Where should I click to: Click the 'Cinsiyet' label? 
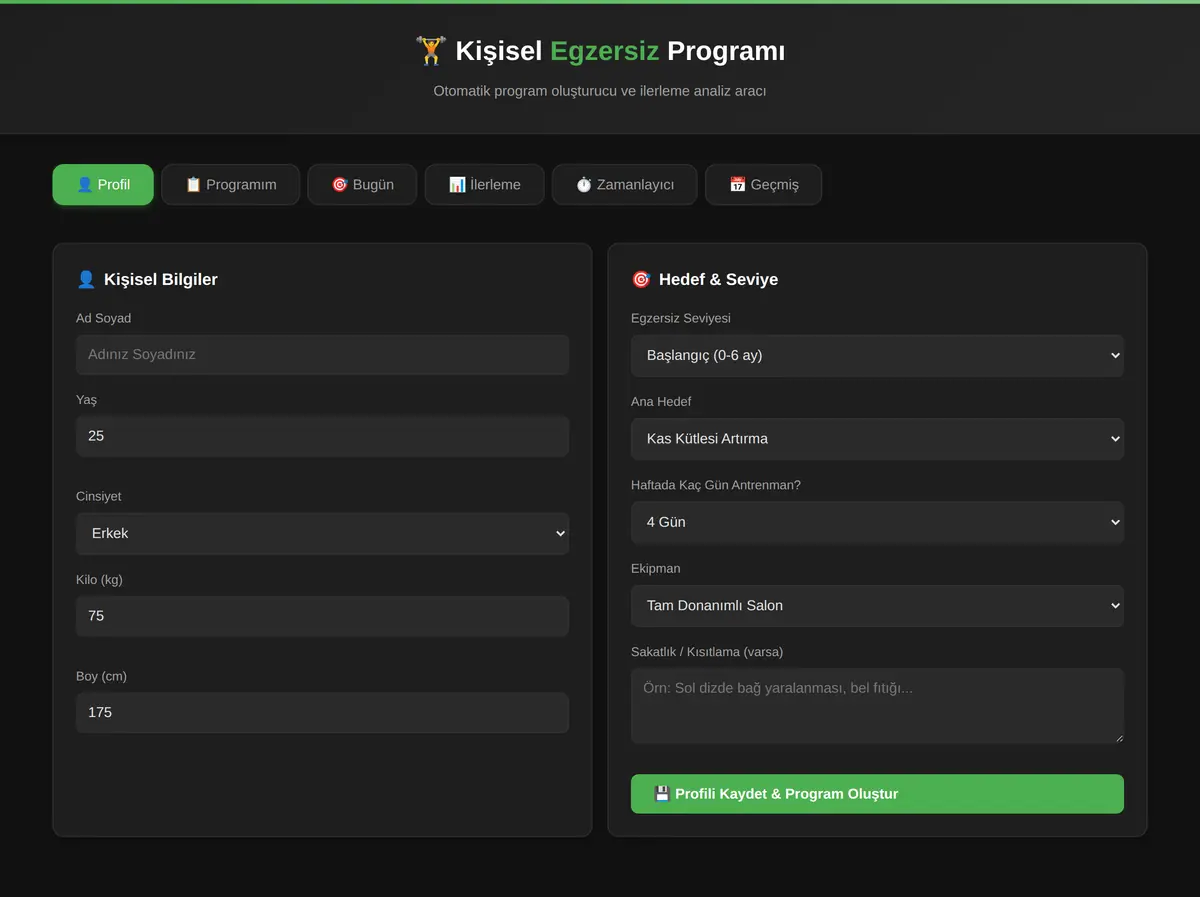(99, 497)
